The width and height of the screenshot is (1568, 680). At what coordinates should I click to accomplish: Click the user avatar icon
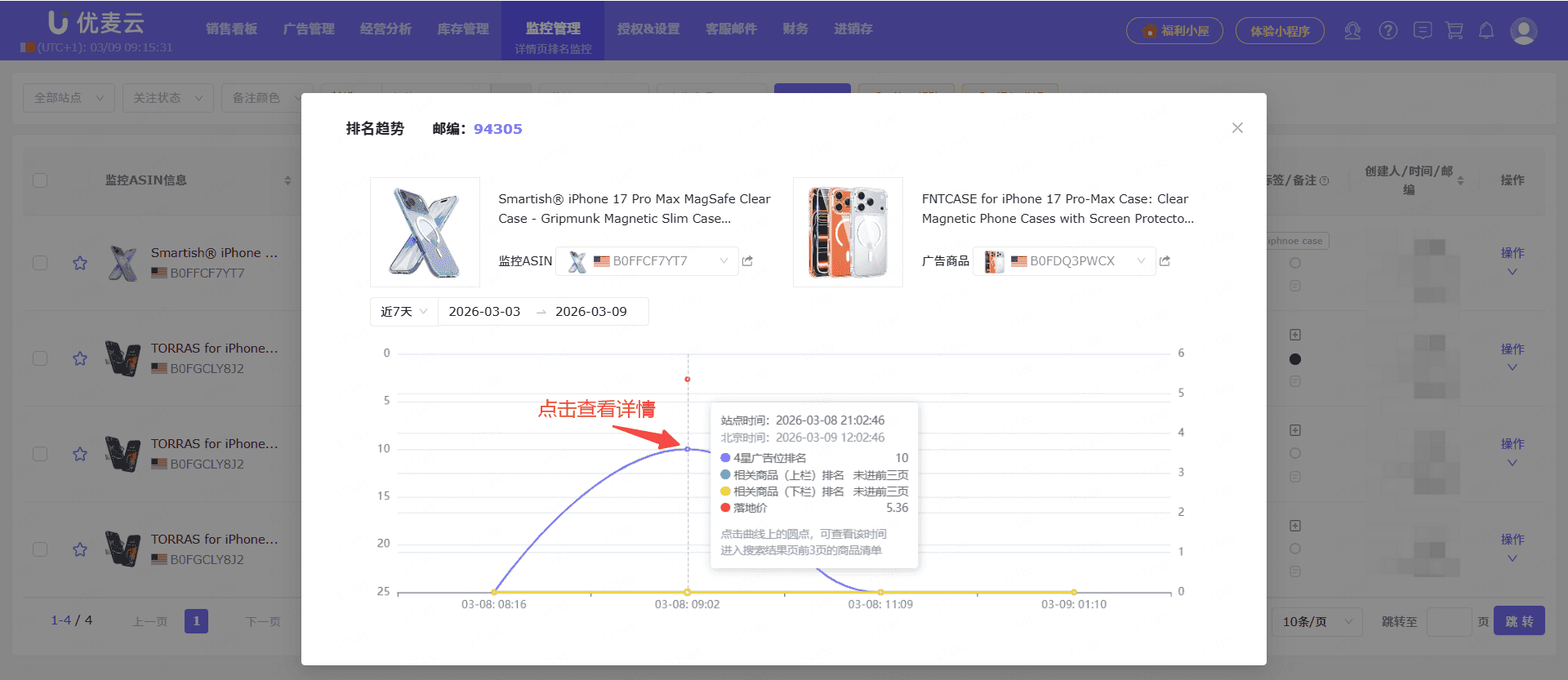(x=1524, y=31)
